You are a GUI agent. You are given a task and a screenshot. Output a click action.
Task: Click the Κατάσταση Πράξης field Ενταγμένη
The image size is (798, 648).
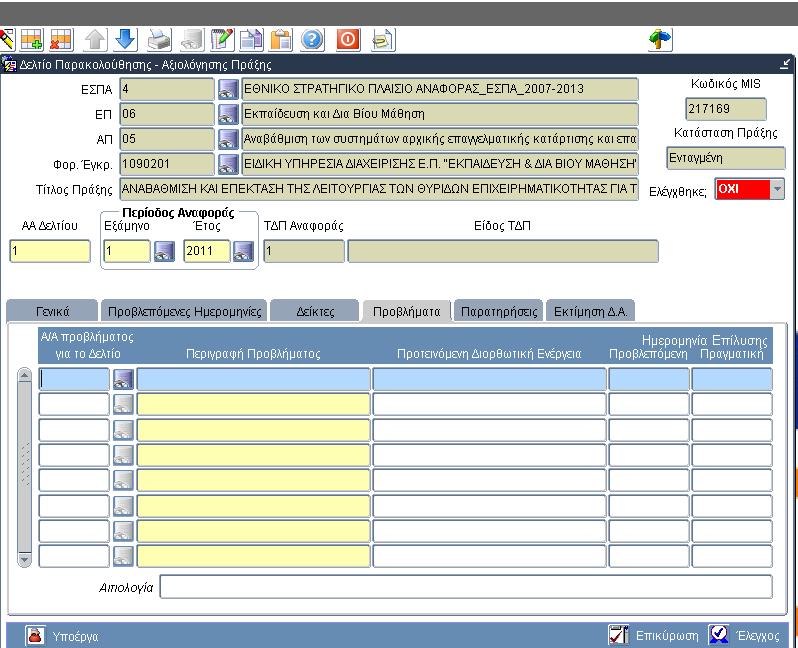pyautogui.click(x=726, y=158)
